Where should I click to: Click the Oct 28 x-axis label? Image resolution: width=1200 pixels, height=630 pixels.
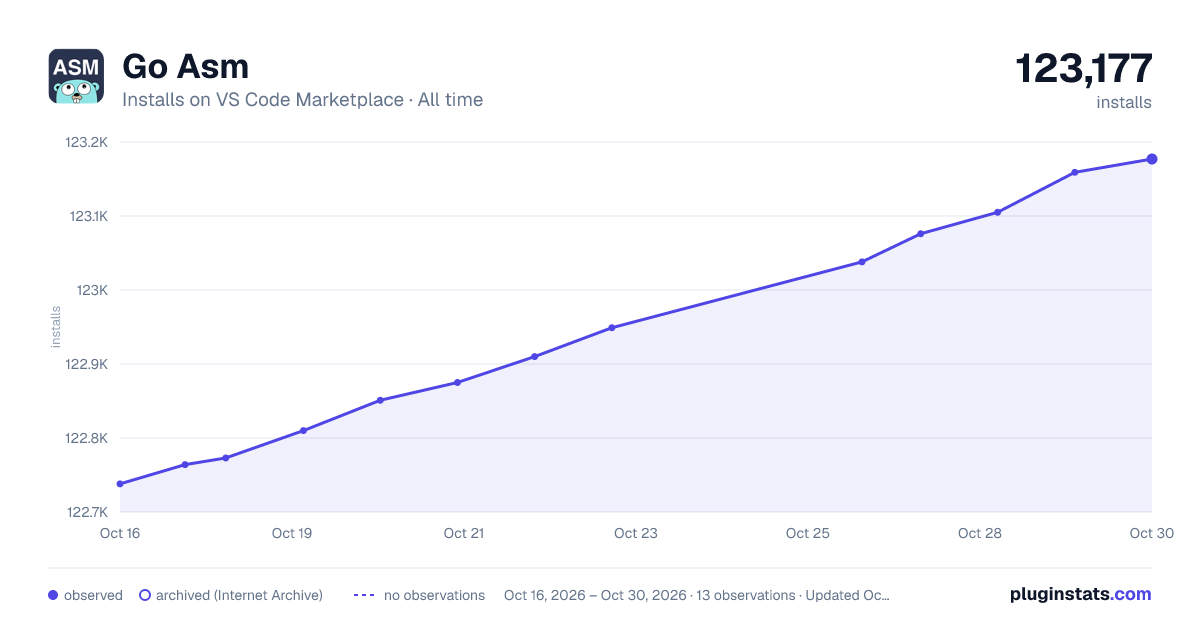980,533
